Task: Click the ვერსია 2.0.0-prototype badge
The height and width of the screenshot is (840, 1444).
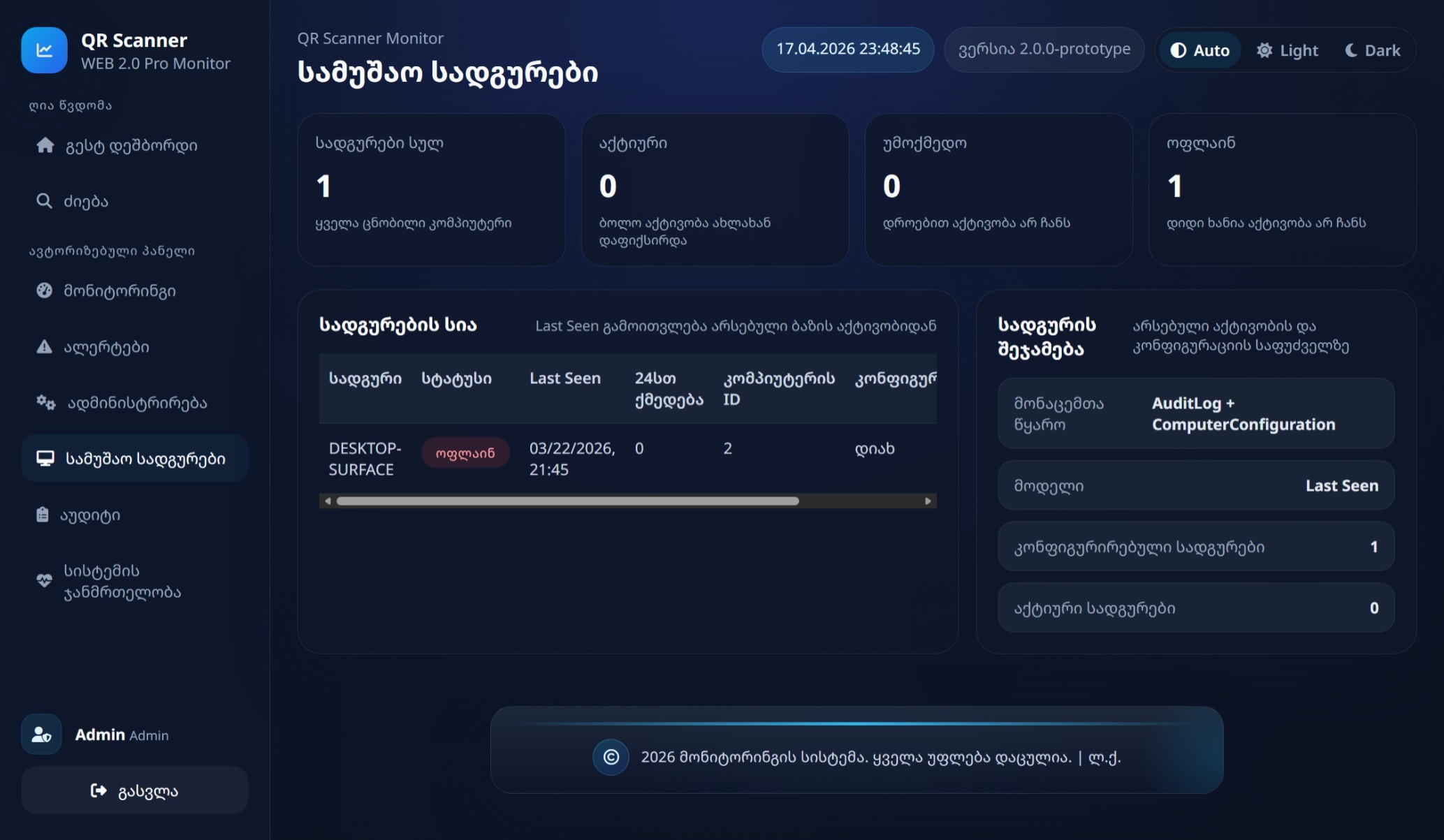Action: (x=1044, y=50)
